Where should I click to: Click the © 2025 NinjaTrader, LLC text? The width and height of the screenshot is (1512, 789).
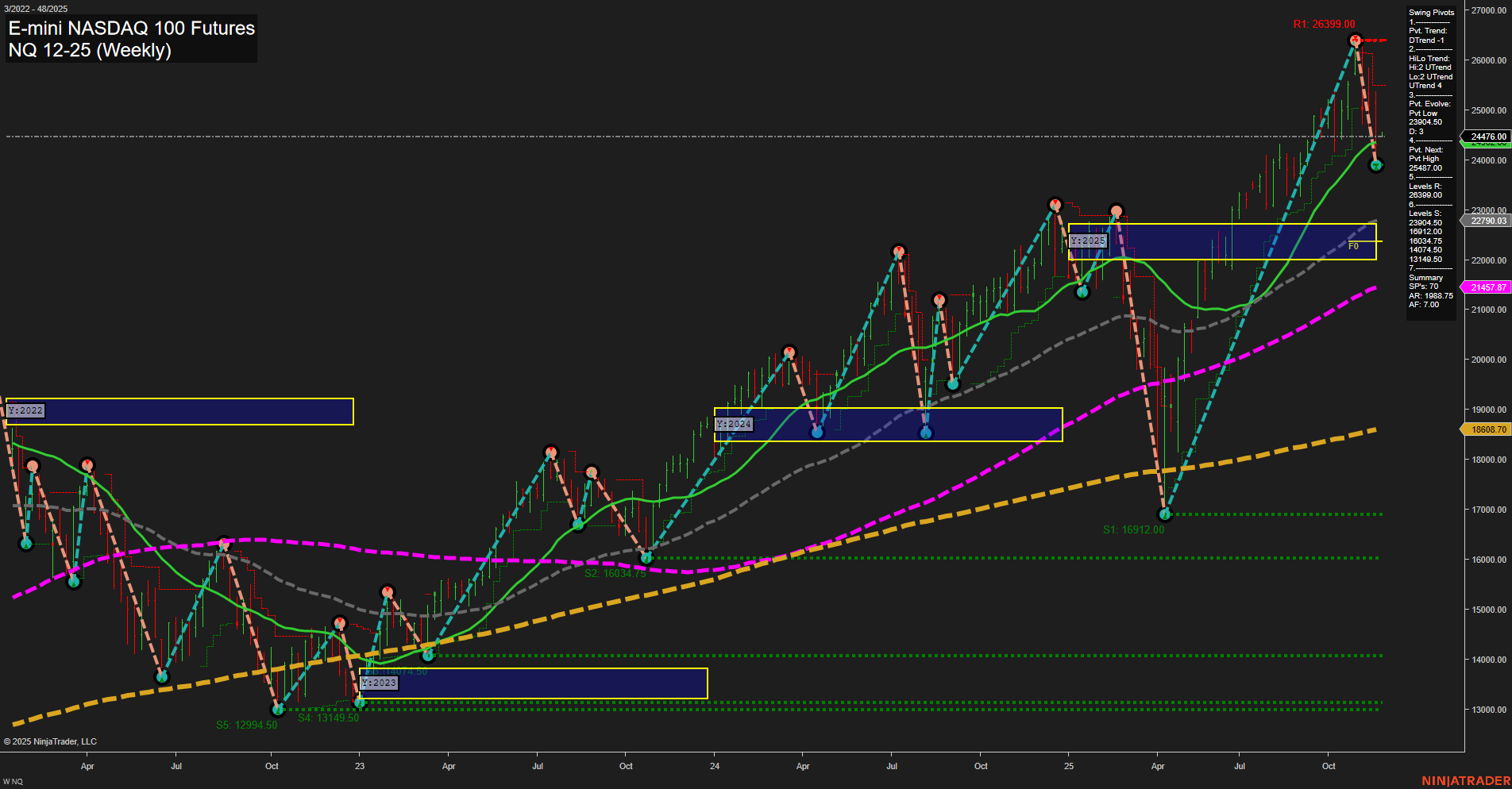[51, 741]
